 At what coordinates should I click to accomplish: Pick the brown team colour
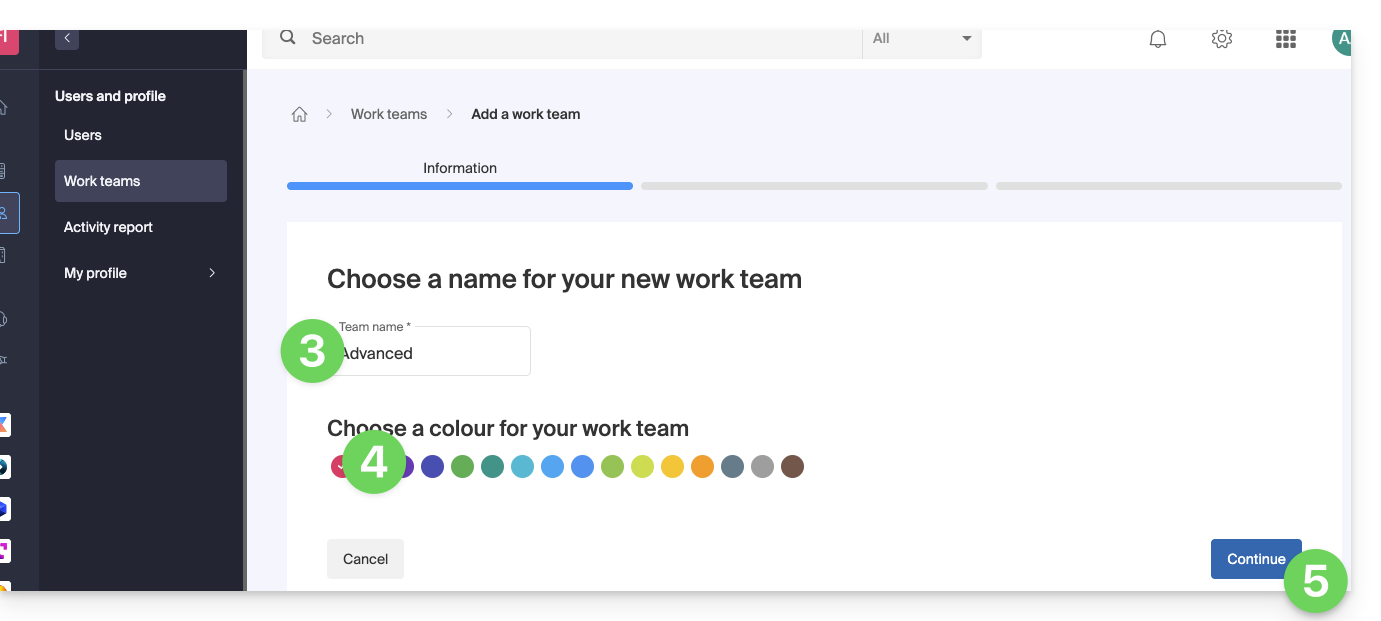pos(792,467)
